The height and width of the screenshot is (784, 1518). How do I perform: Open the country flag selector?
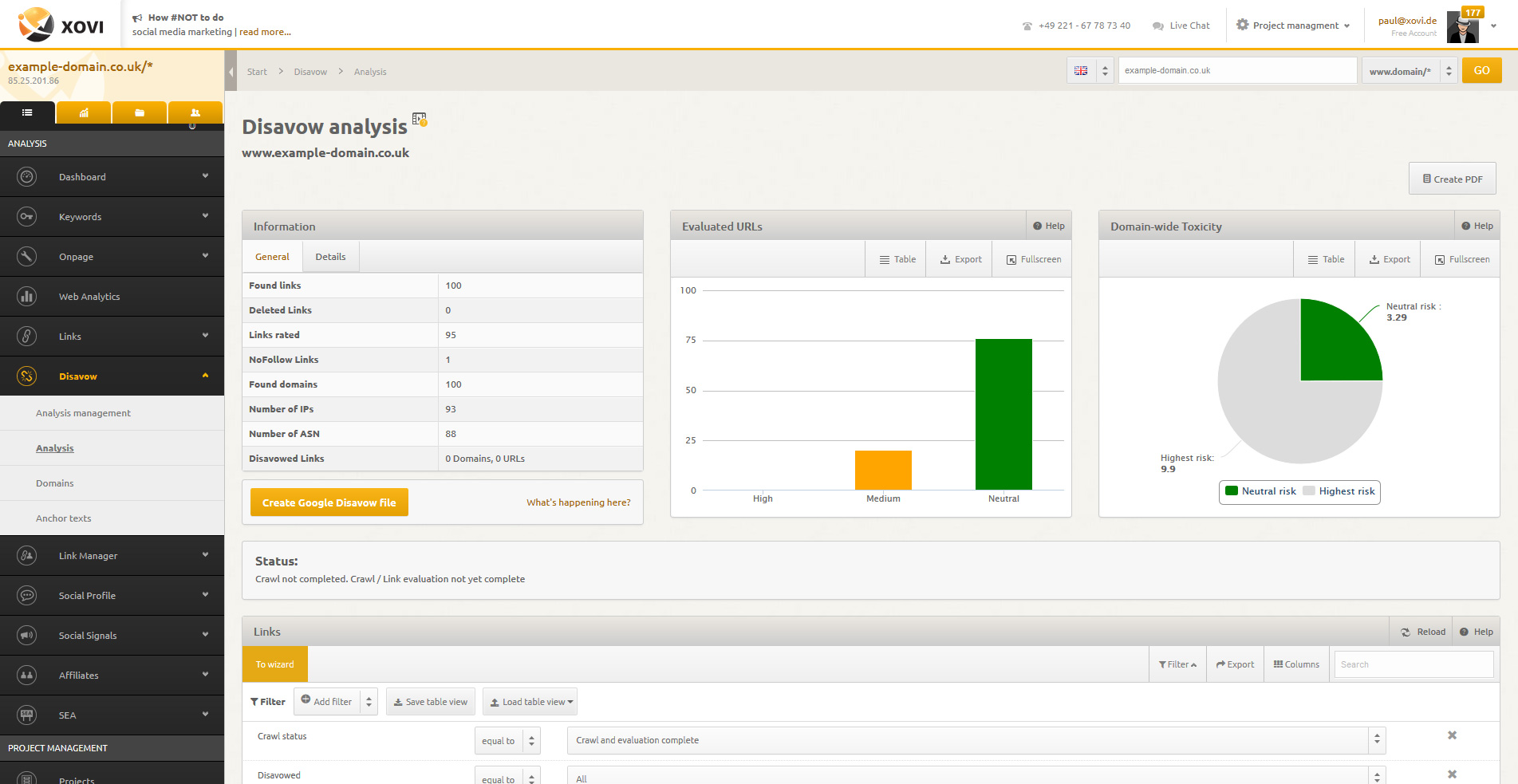click(1090, 70)
